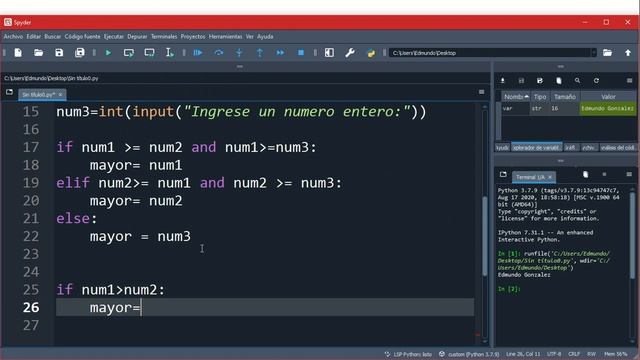Open file using folder toolbar icon
640x360 pixels.
[x=38, y=53]
